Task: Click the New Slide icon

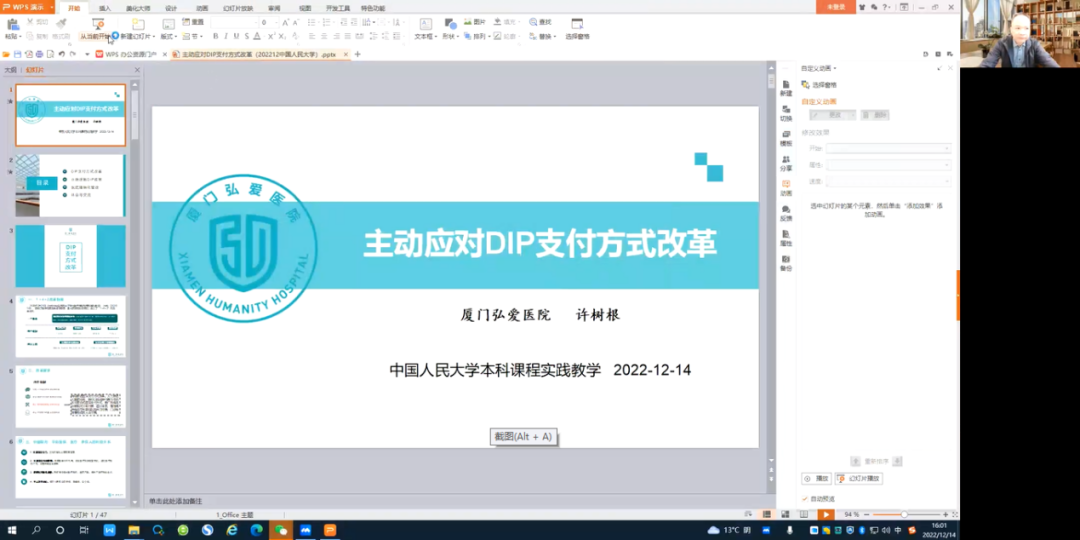Action: [x=138, y=24]
